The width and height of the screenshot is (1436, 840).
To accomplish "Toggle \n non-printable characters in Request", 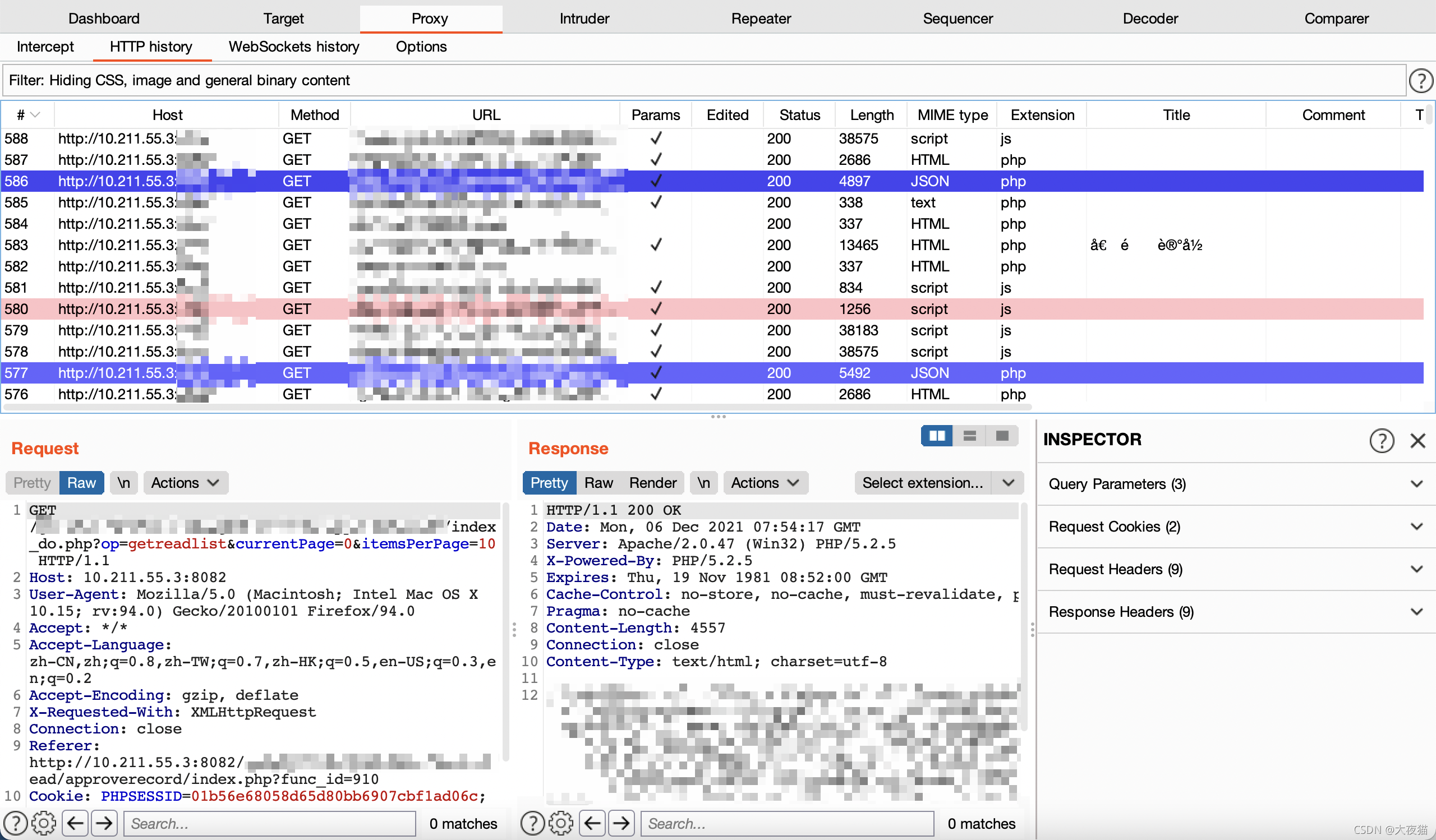I will pyautogui.click(x=123, y=483).
